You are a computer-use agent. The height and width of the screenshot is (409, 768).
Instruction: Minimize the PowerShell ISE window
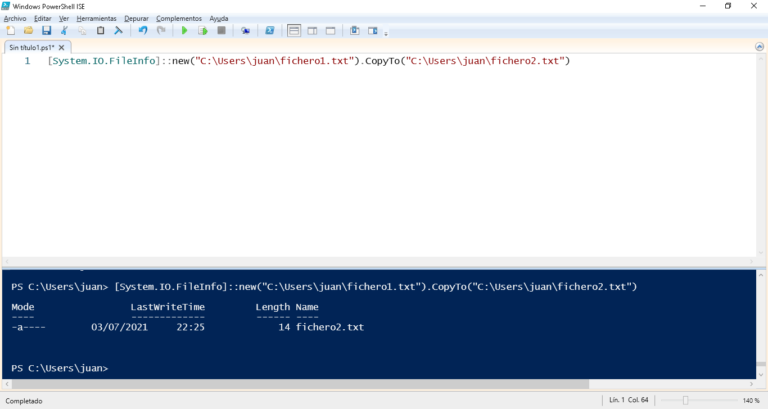click(x=702, y=6)
